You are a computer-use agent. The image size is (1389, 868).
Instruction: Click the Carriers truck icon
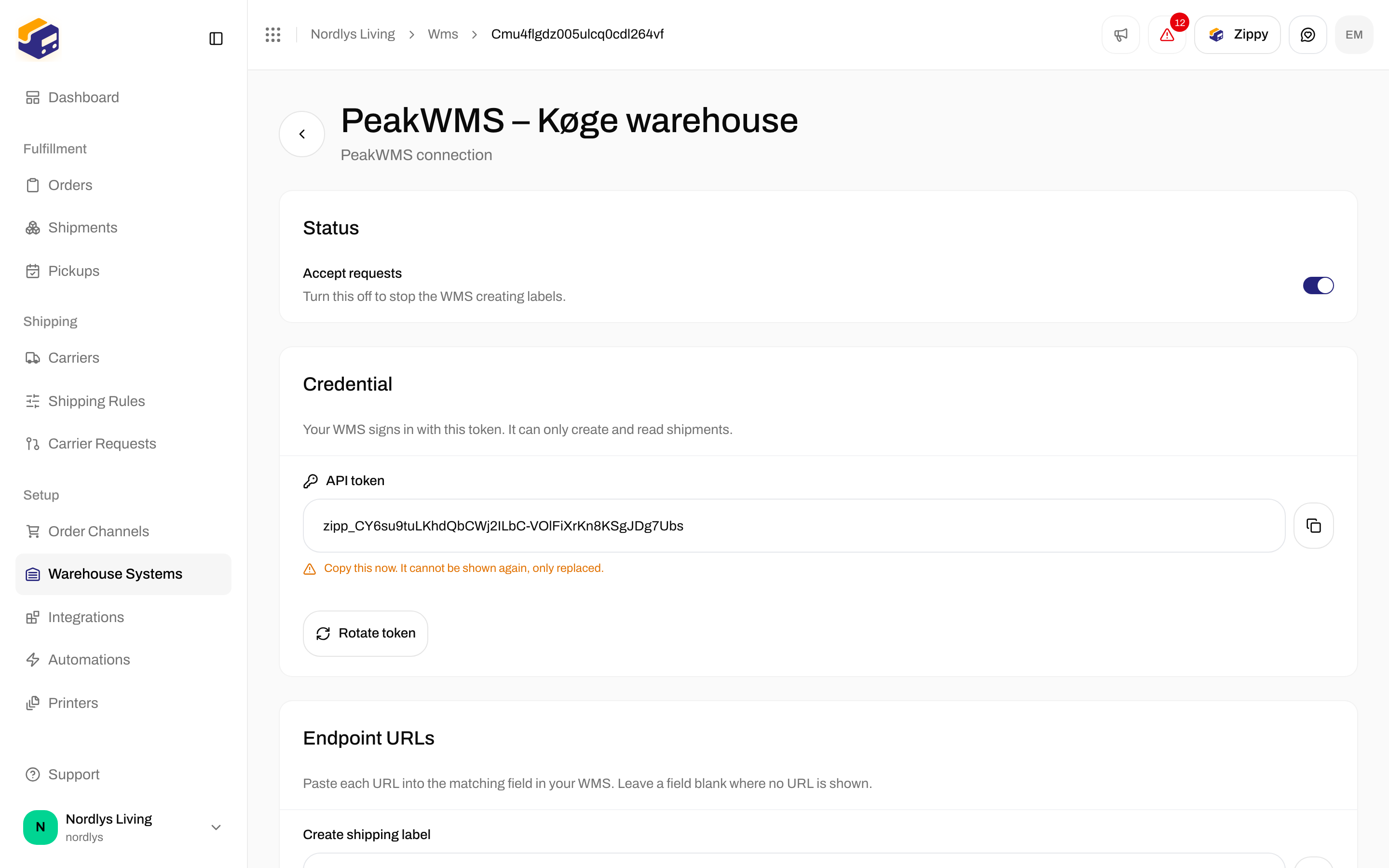tap(33, 358)
